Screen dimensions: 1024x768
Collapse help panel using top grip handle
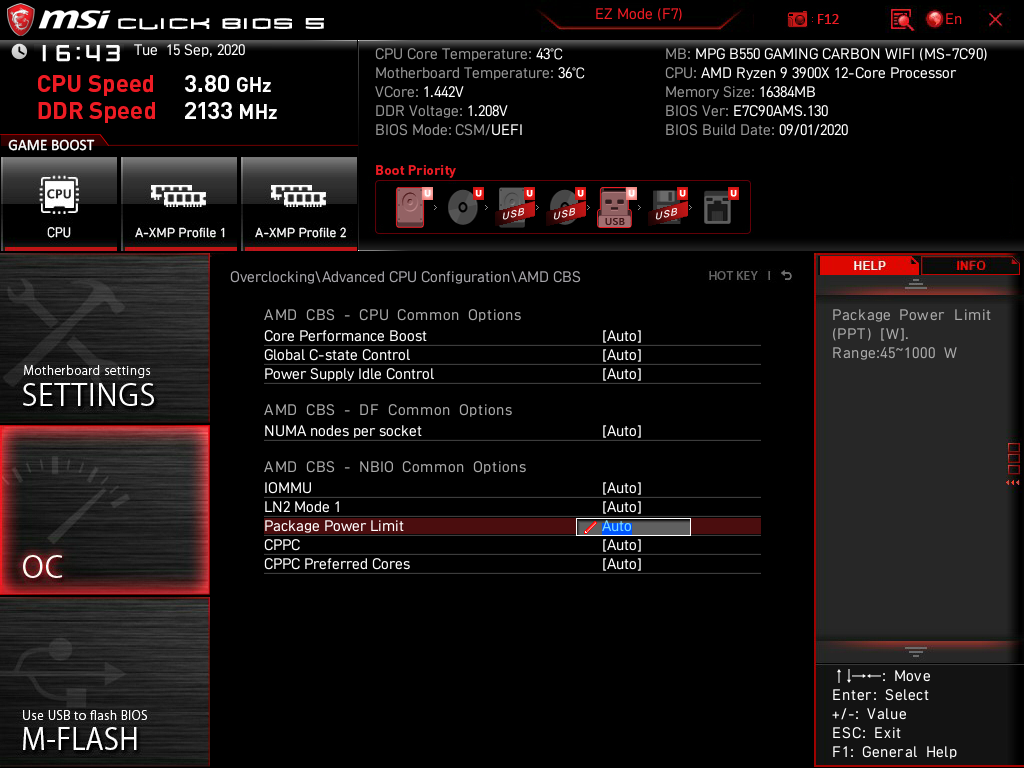(x=916, y=283)
